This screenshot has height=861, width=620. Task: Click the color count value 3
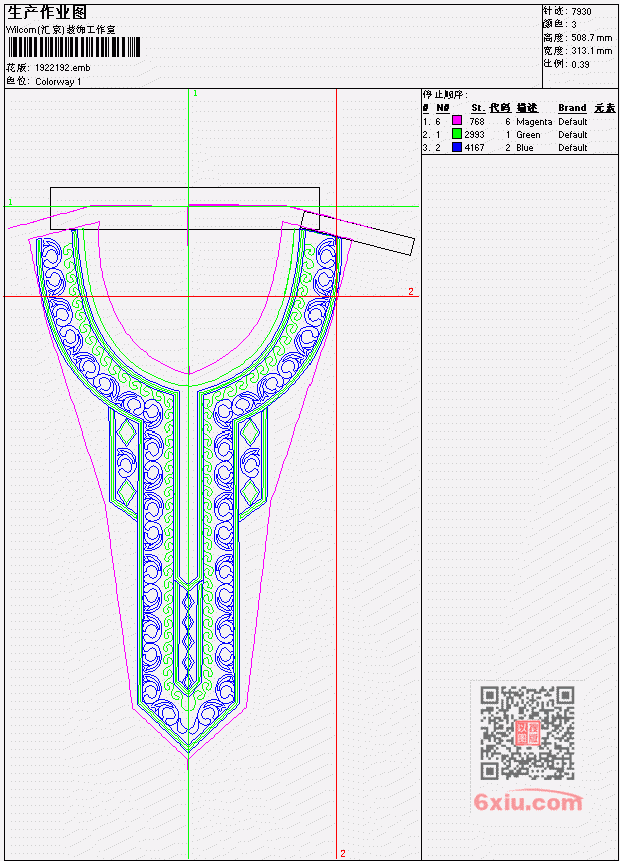pyautogui.click(x=574, y=25)
